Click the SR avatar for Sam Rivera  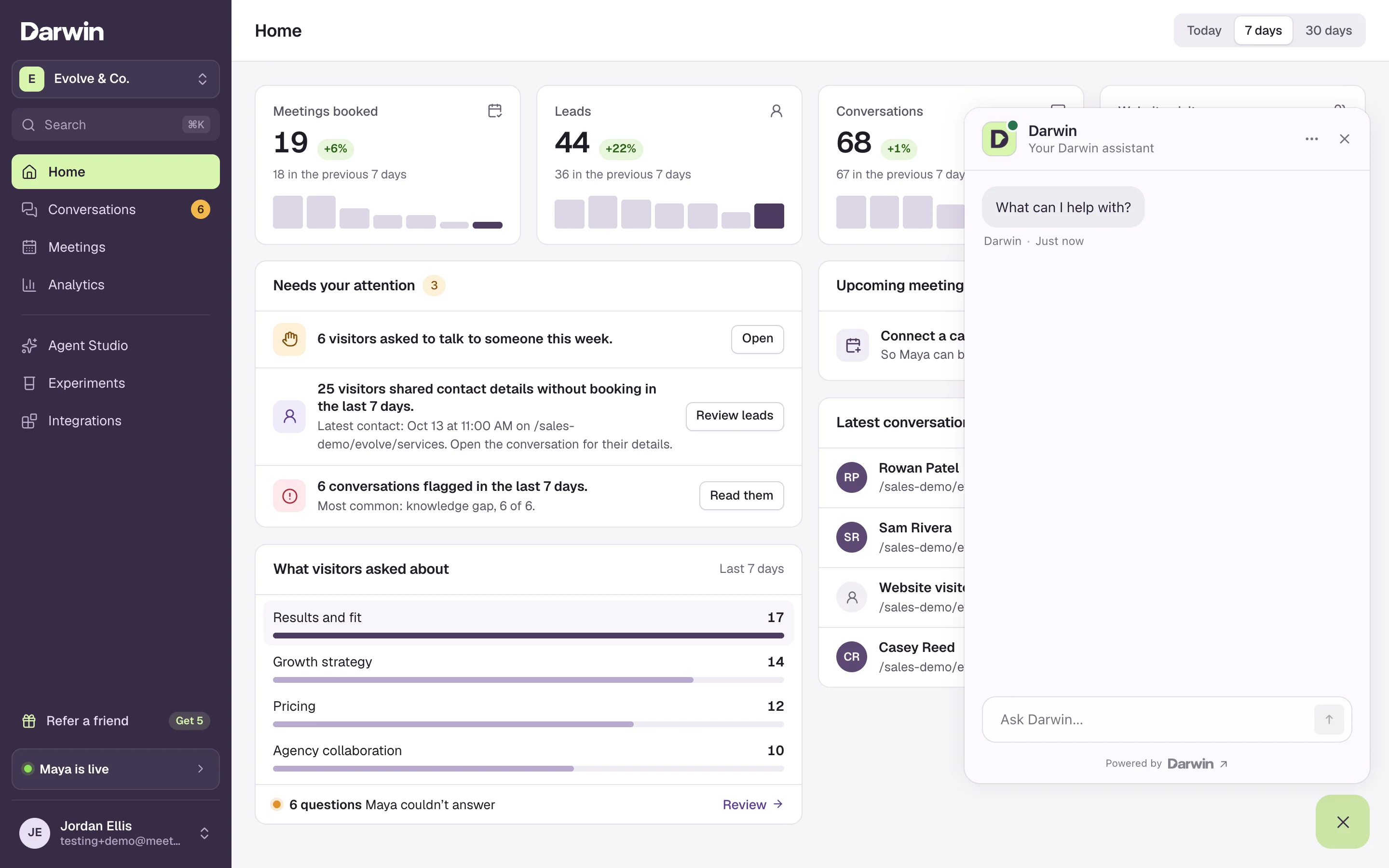tap(851, 537)
